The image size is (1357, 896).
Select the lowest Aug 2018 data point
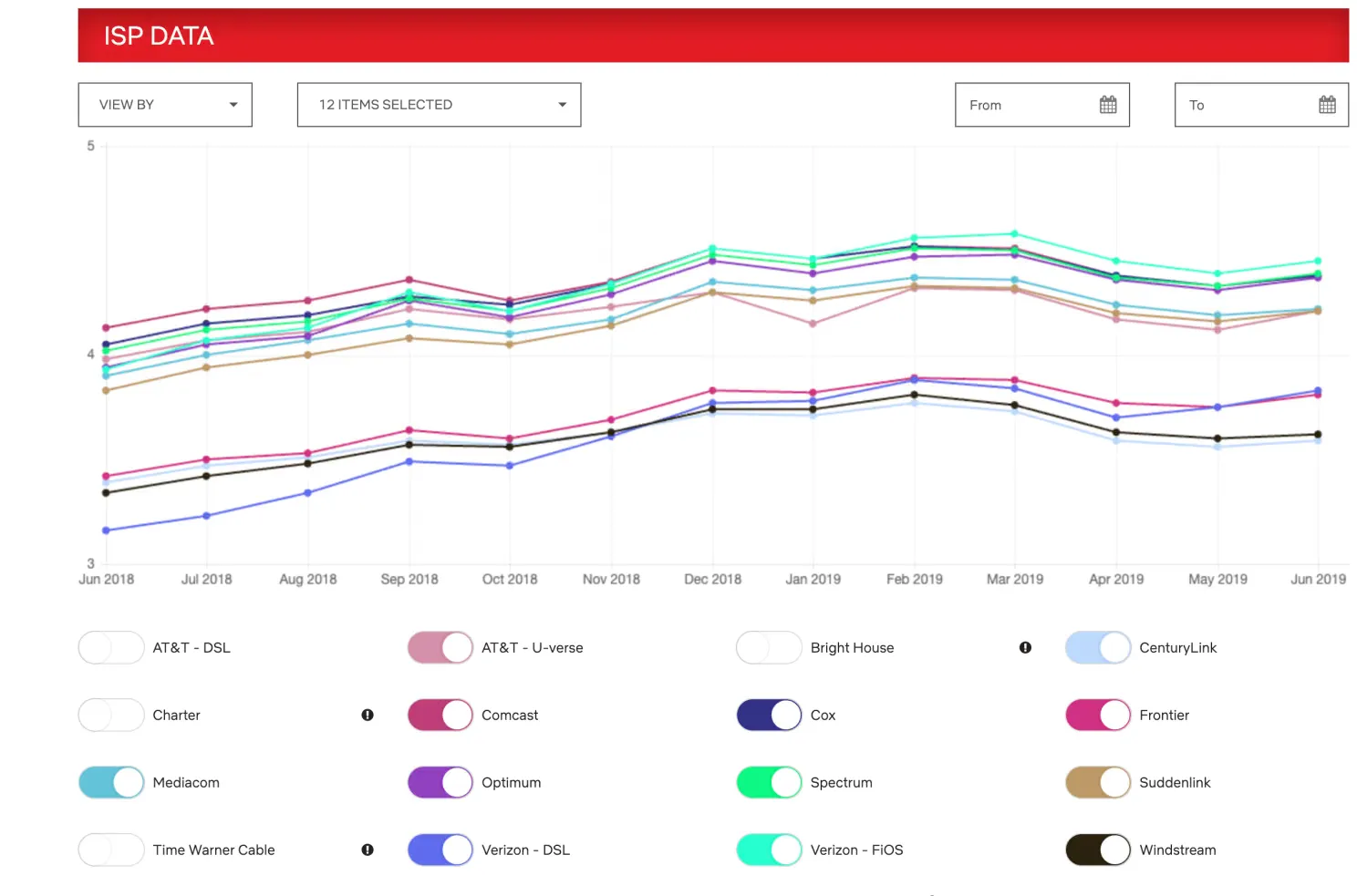tap(308, 493)
